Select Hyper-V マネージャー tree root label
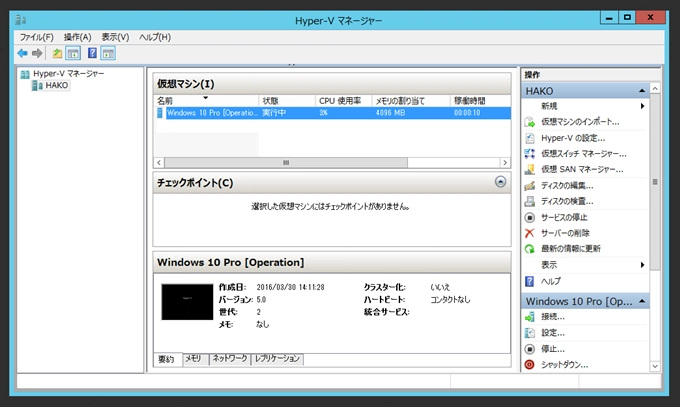Screen dimensions: 680x407 69,74
